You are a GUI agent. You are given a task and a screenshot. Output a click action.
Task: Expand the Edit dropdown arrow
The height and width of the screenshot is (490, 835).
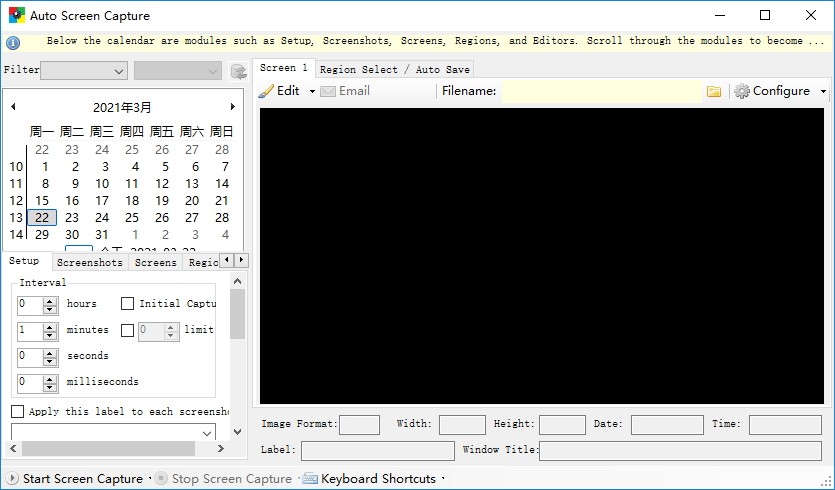click(x=312, y=92)
